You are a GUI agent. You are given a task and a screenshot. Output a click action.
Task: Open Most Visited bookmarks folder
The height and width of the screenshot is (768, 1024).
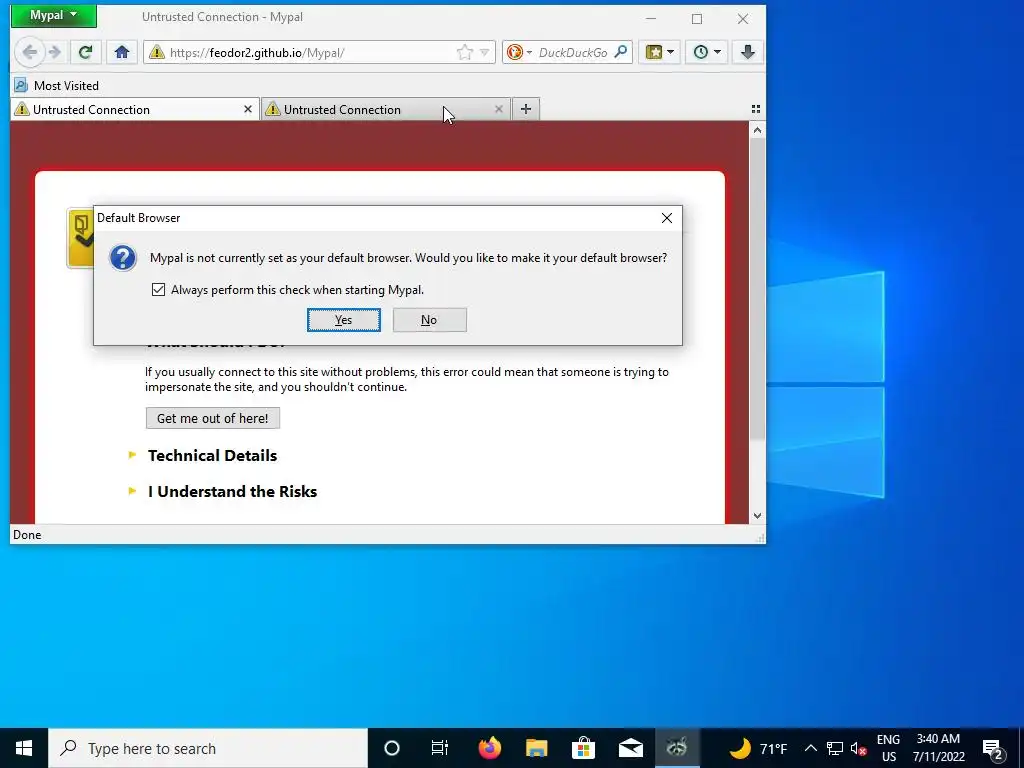pyautogui.click(x=57, y=86)
